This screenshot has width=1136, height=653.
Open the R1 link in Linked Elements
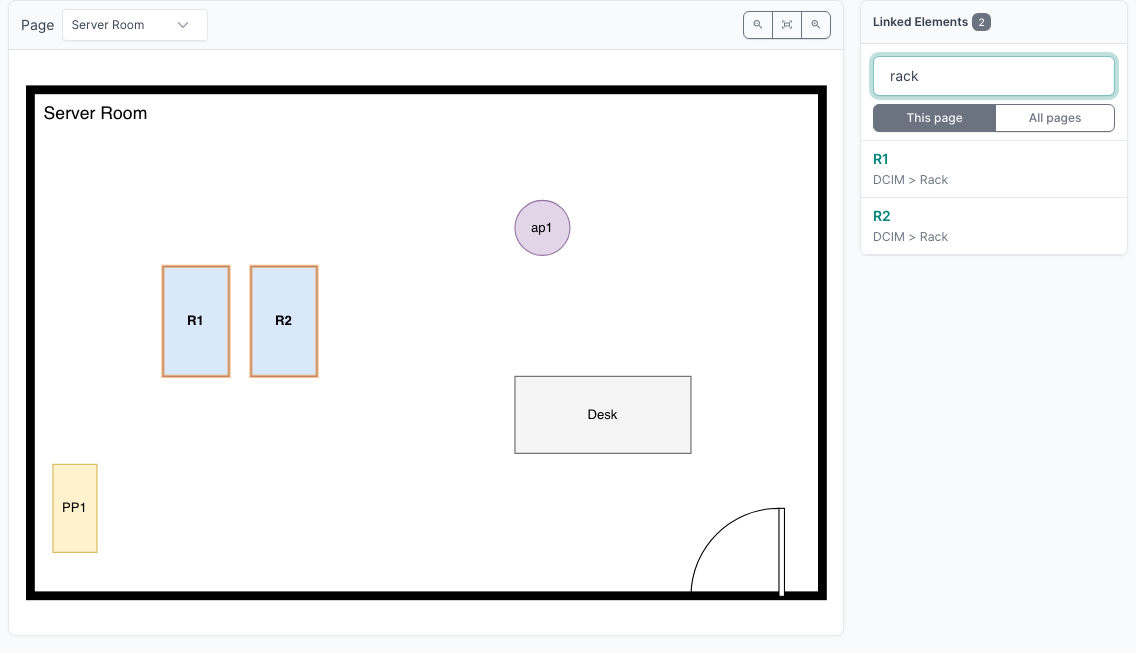point(880,159)
